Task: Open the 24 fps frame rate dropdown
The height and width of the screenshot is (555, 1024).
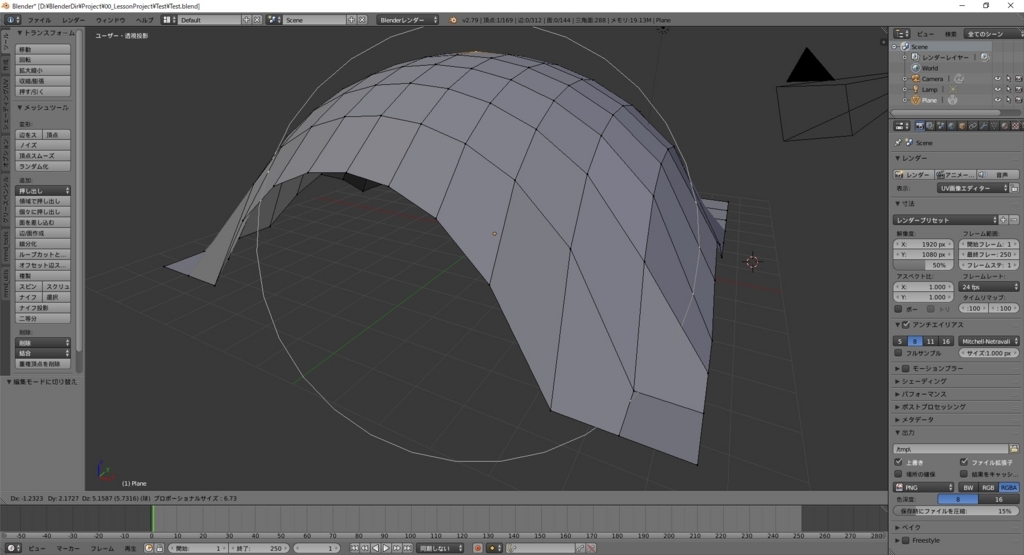Action: point(989,287)
